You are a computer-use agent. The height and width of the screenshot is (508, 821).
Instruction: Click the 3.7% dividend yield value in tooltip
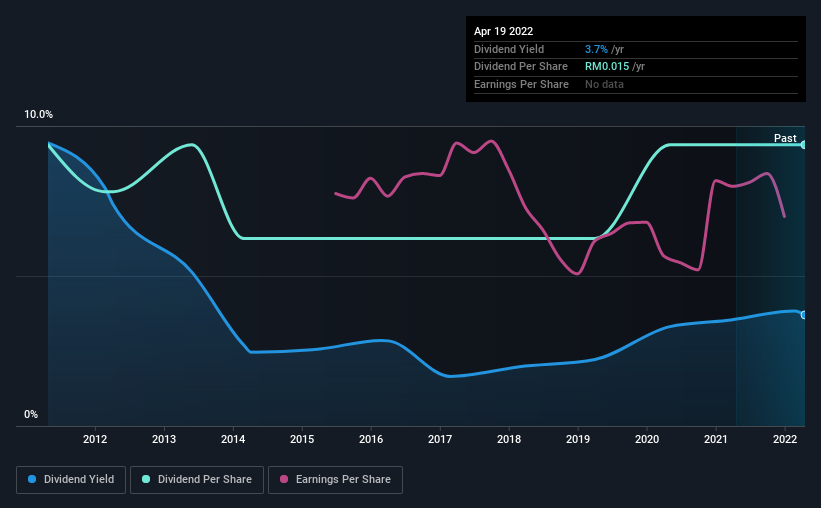point(596,49)
